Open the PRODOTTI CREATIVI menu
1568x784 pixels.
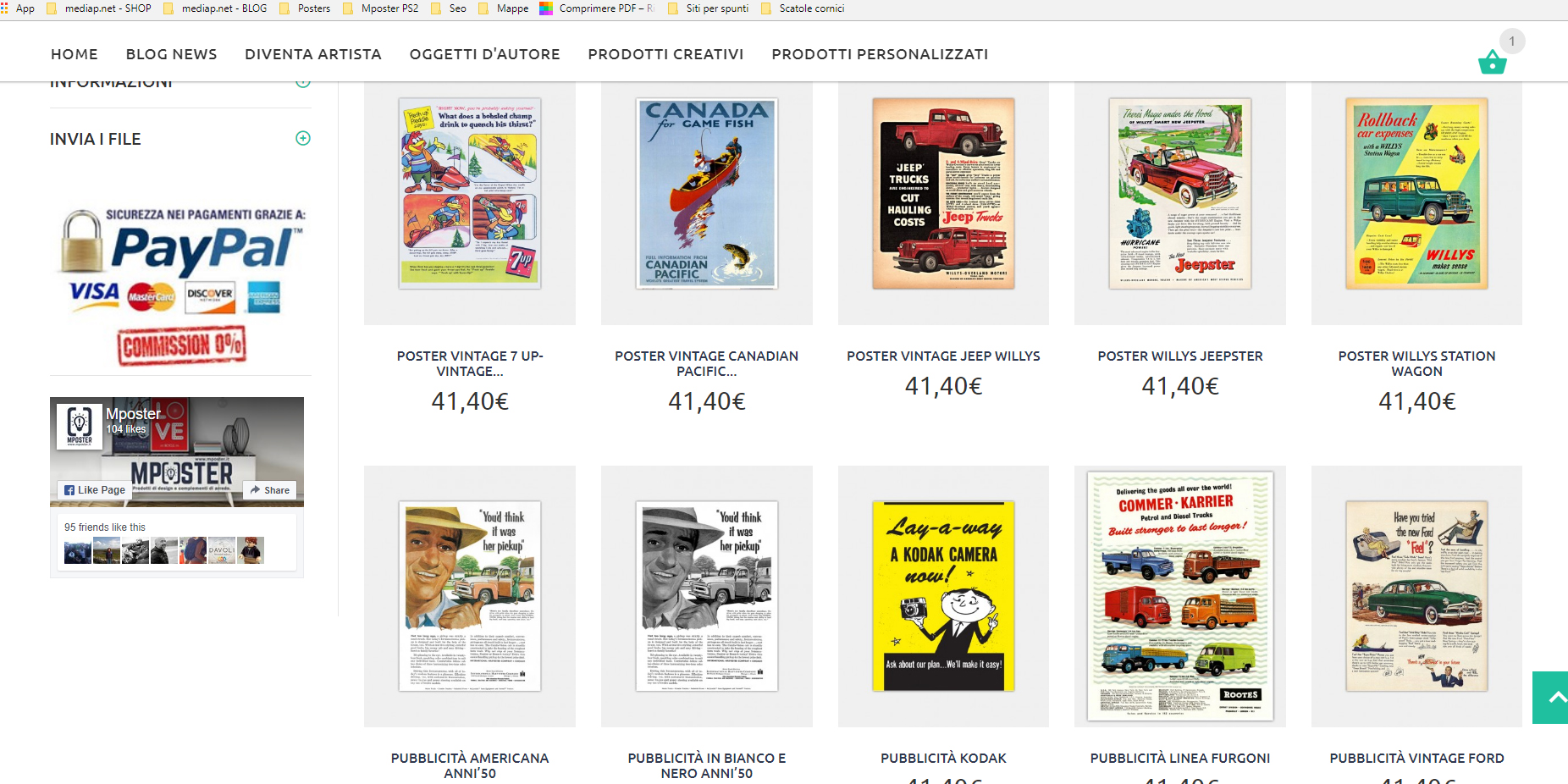click(x=665, y=54)
